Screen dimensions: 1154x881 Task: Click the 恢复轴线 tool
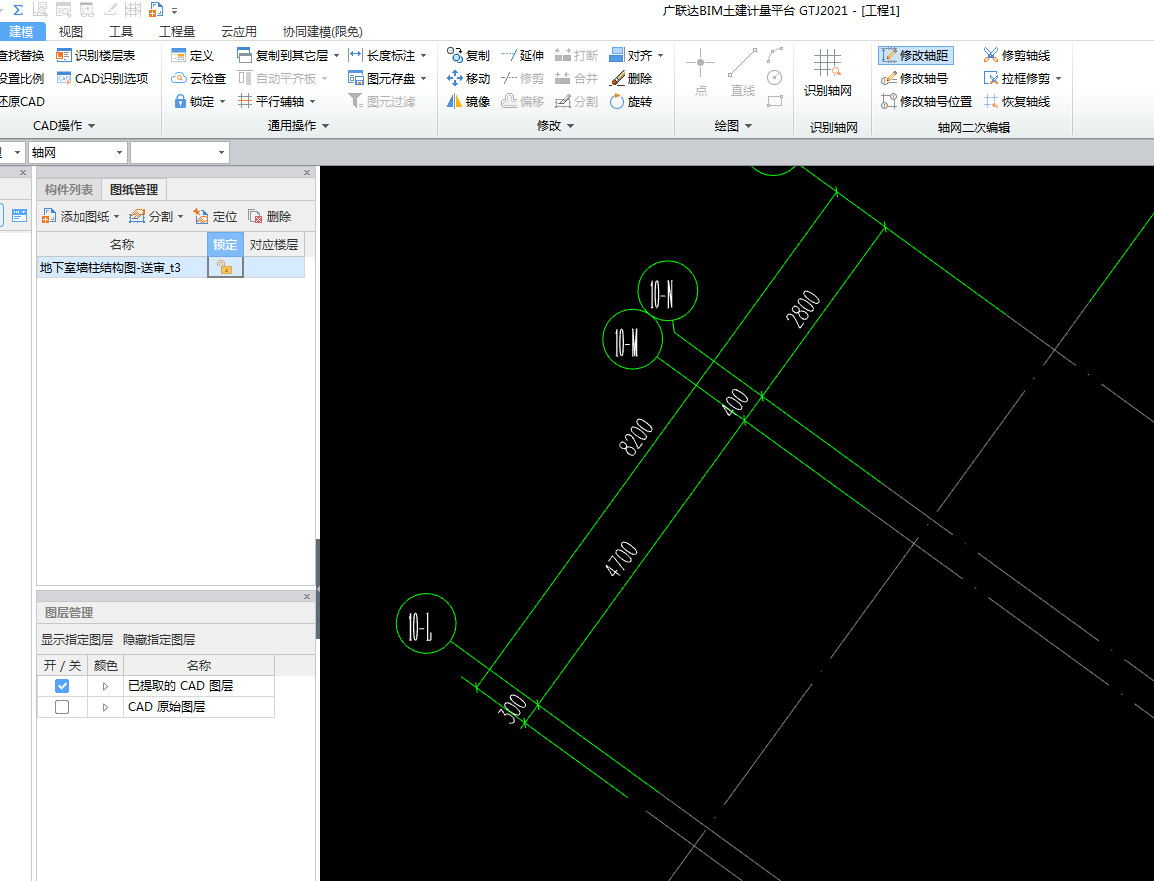1017,102
